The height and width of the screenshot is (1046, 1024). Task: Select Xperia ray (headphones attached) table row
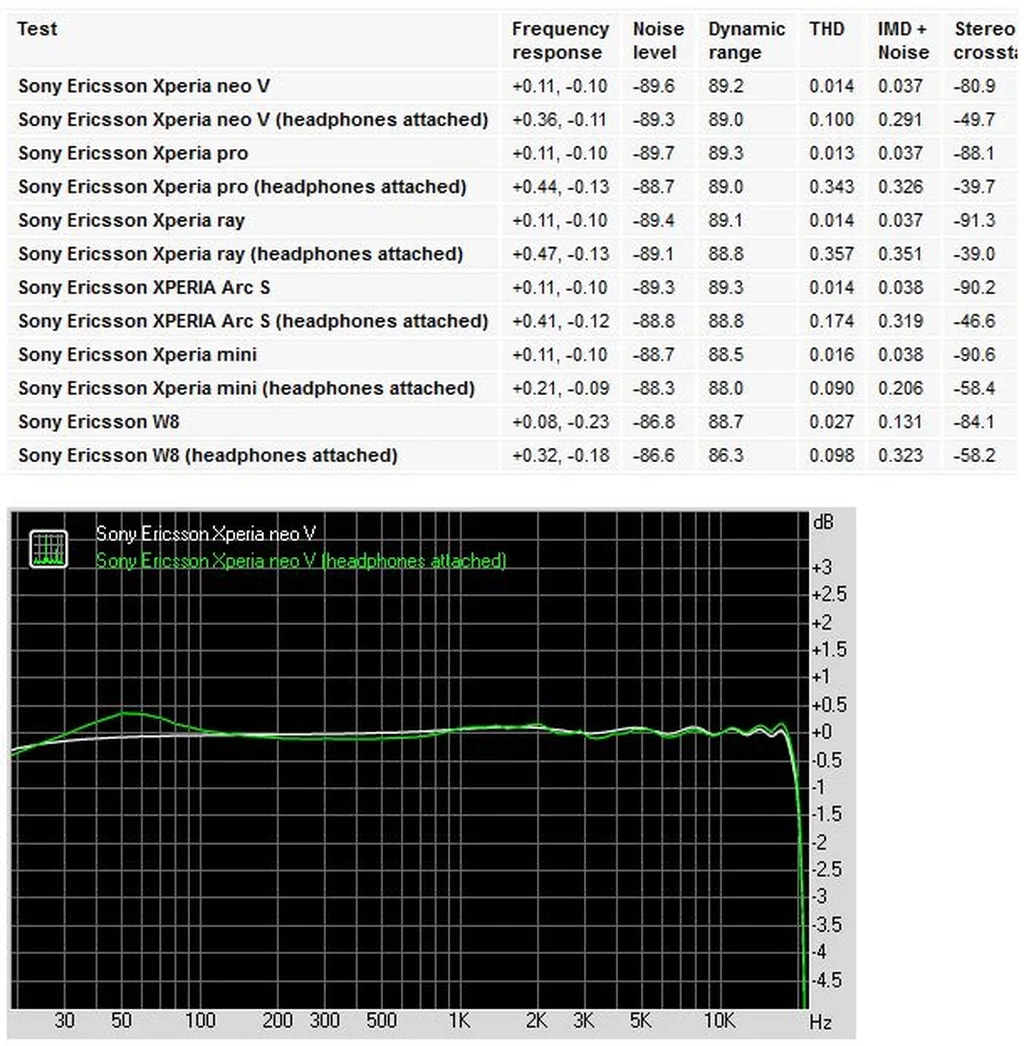point(240,254)
